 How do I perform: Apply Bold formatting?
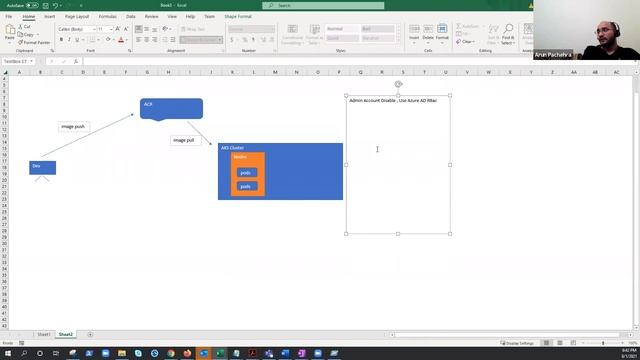[x=61, y=40]
